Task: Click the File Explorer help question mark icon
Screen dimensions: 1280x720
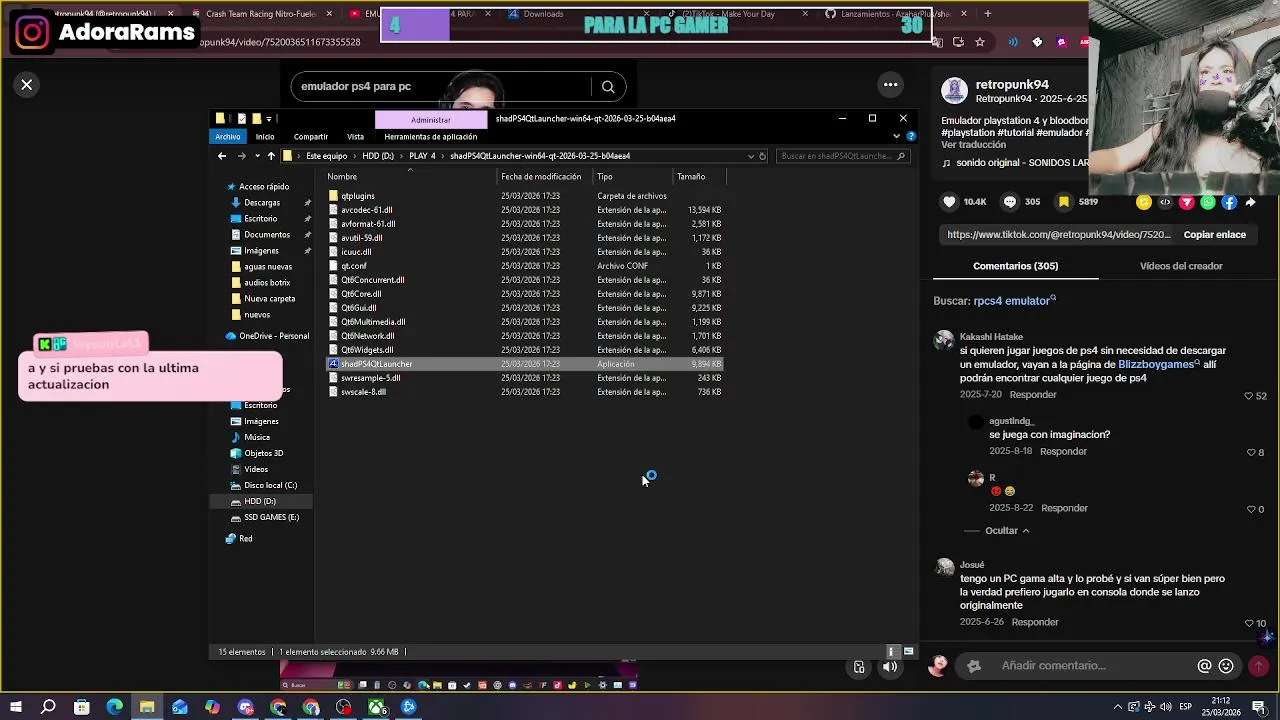Action: pyautogui.click(x=909, y=136)
